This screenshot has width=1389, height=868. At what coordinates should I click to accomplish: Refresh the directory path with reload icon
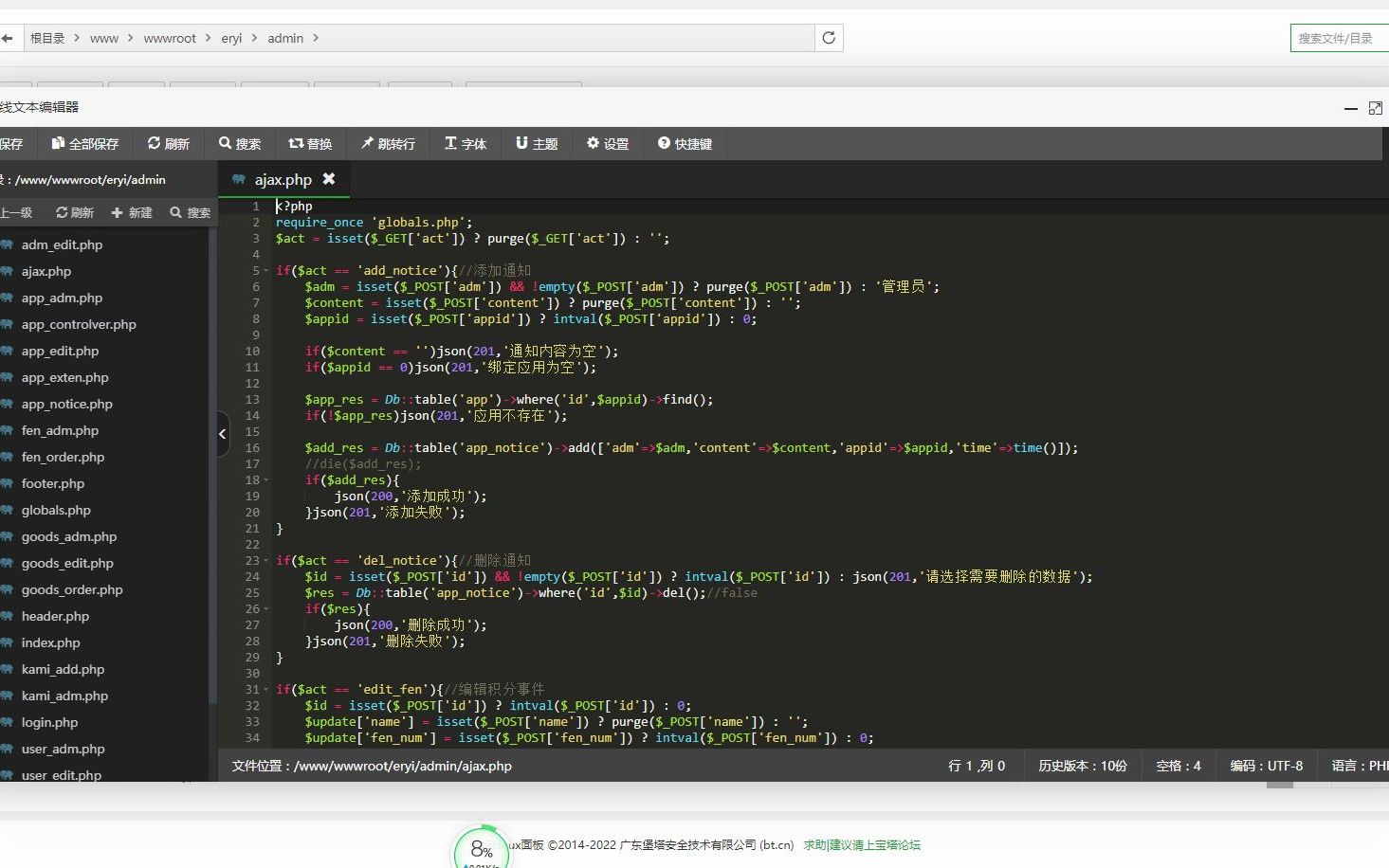[x=829, y=38]
